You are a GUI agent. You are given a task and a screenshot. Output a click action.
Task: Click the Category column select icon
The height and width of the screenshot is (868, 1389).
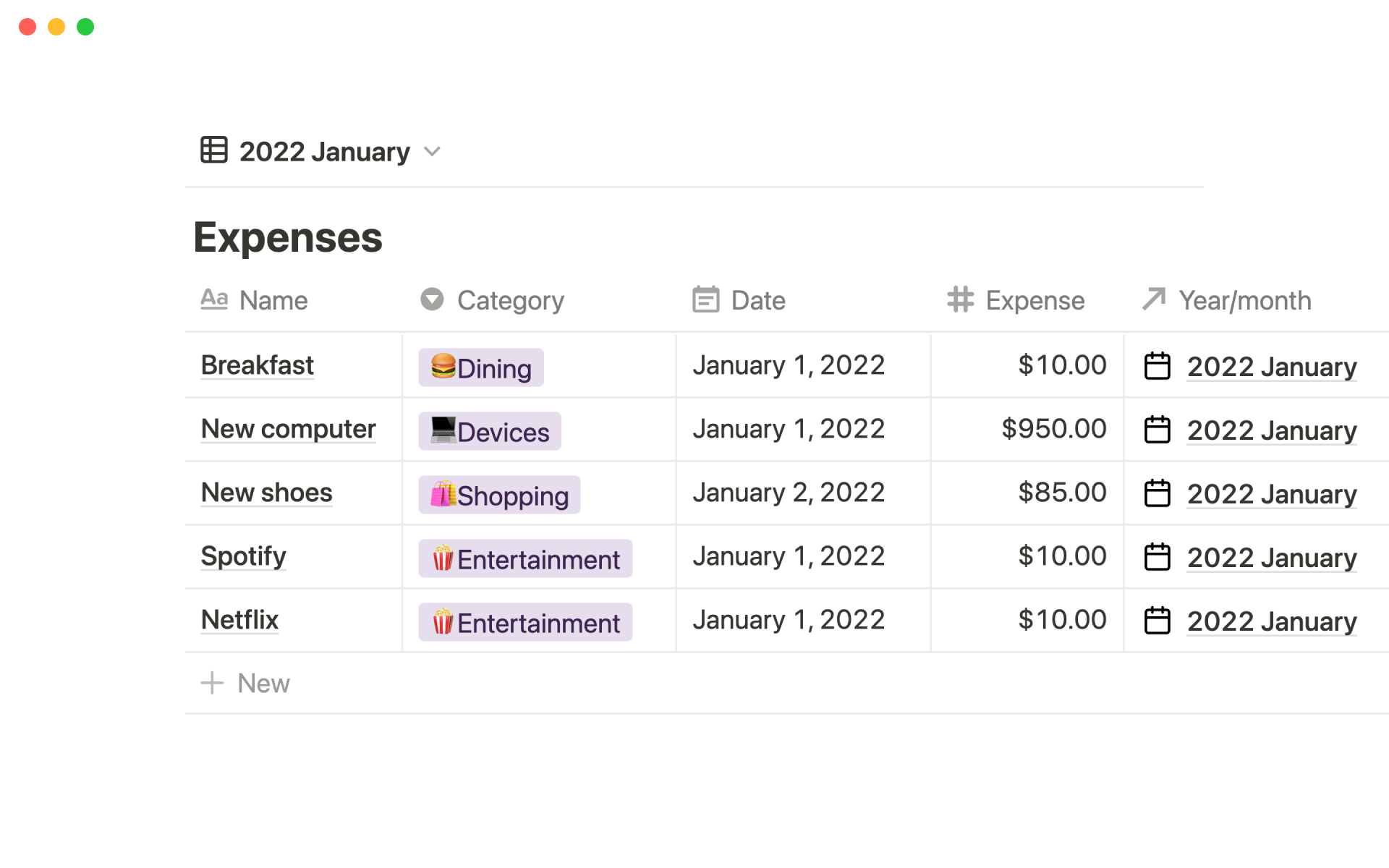click(x=432, y=299)
